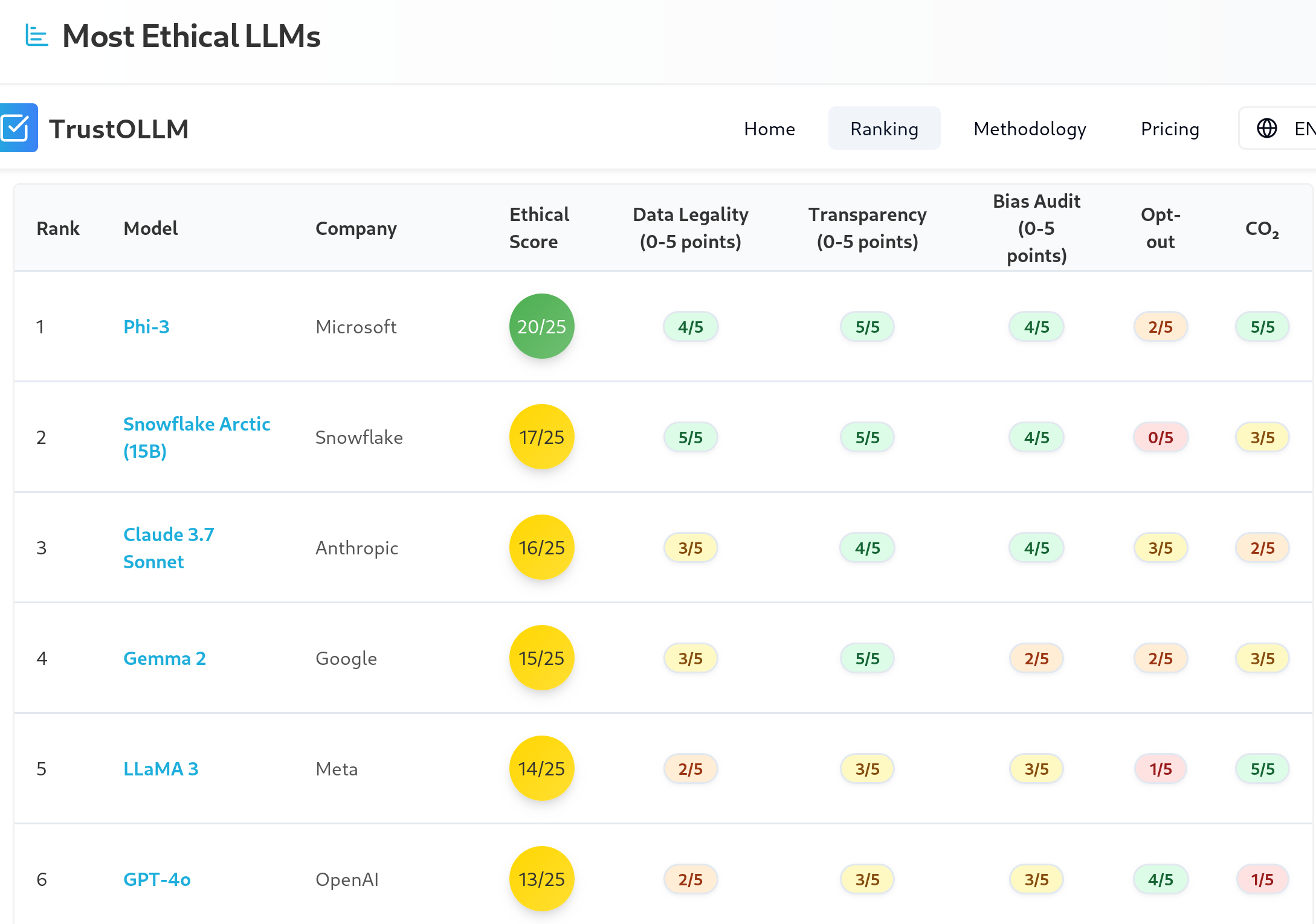The height and width of the screenshot is (924, 1316).
Task: Click the Most Ethical LLMs page title
Action: pyautogui.click(x=192, y=36)
